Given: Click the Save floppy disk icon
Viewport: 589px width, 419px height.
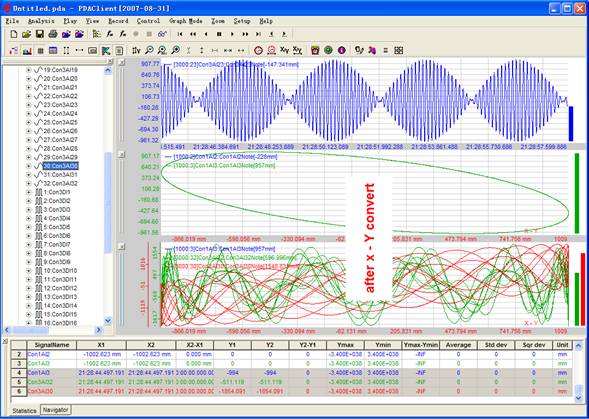Looking at the screenshot, I should pos(39,34).
